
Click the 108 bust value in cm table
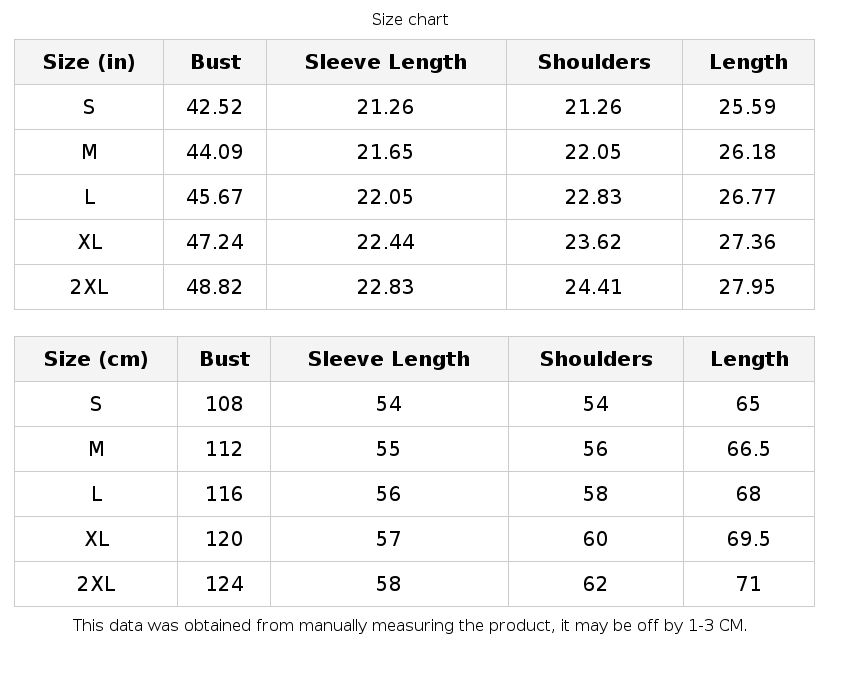pyautogui.click(x=224, y=404)
